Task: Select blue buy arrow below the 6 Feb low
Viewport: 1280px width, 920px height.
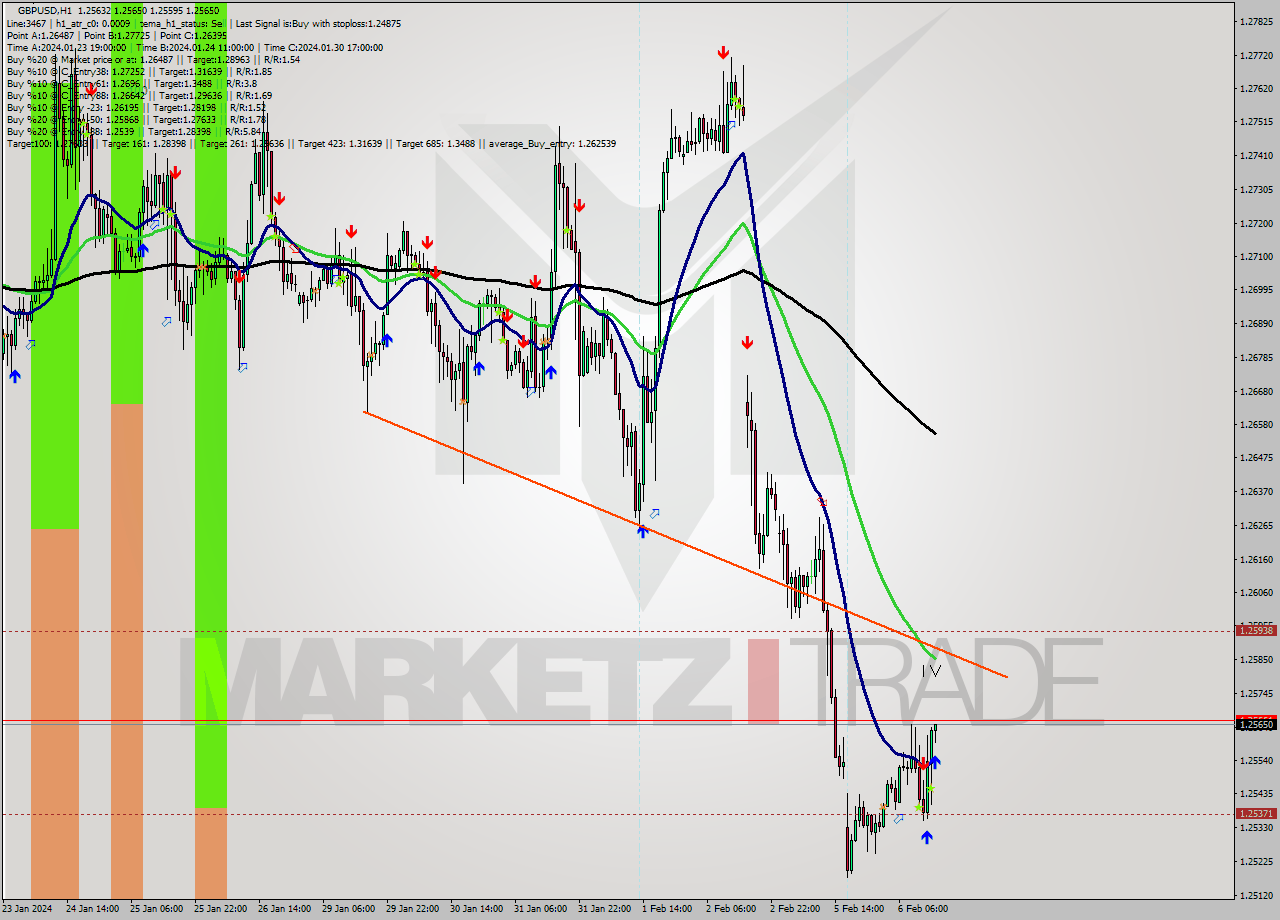Action: [926, 837]
